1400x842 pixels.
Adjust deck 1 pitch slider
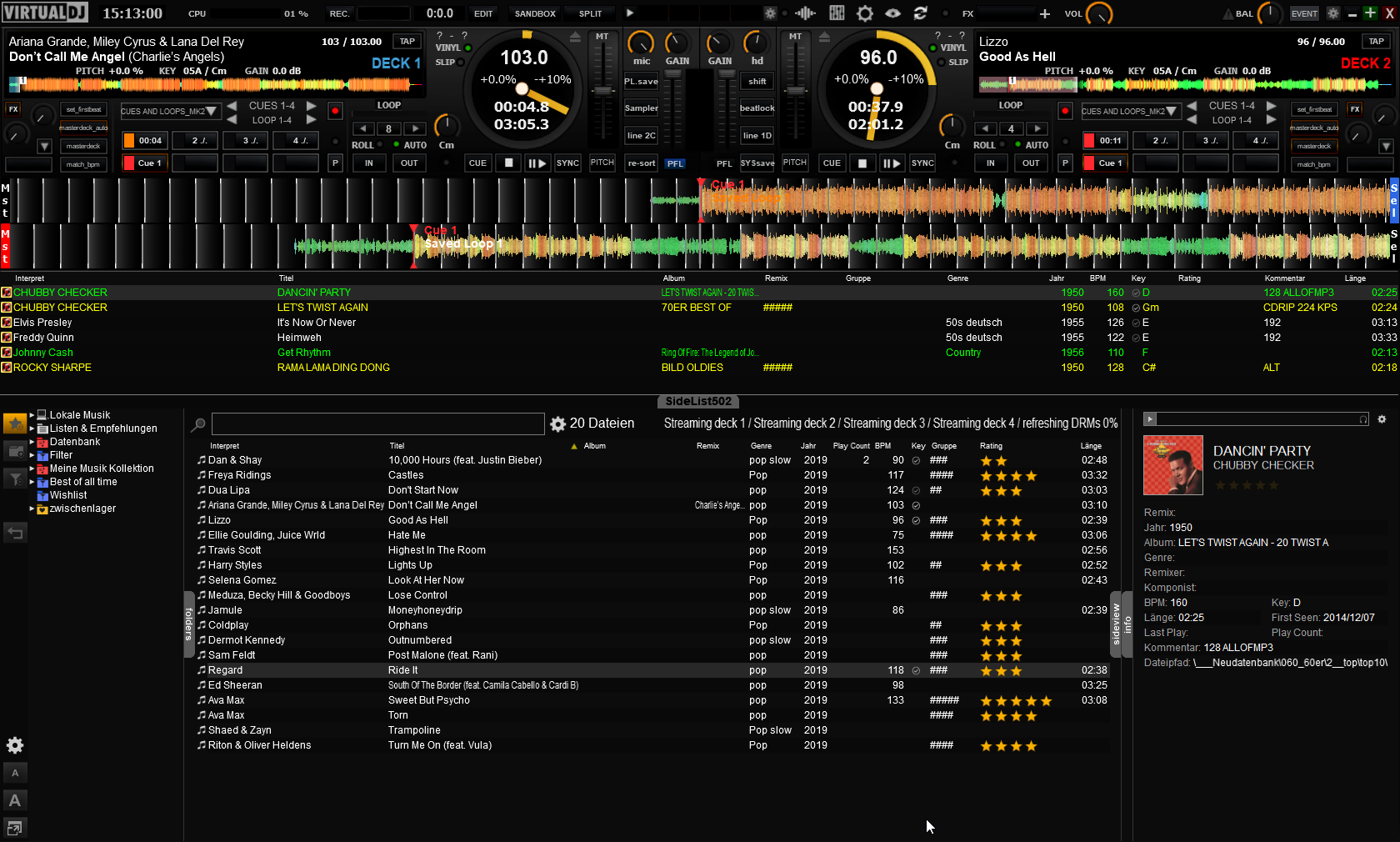(602, 91)
